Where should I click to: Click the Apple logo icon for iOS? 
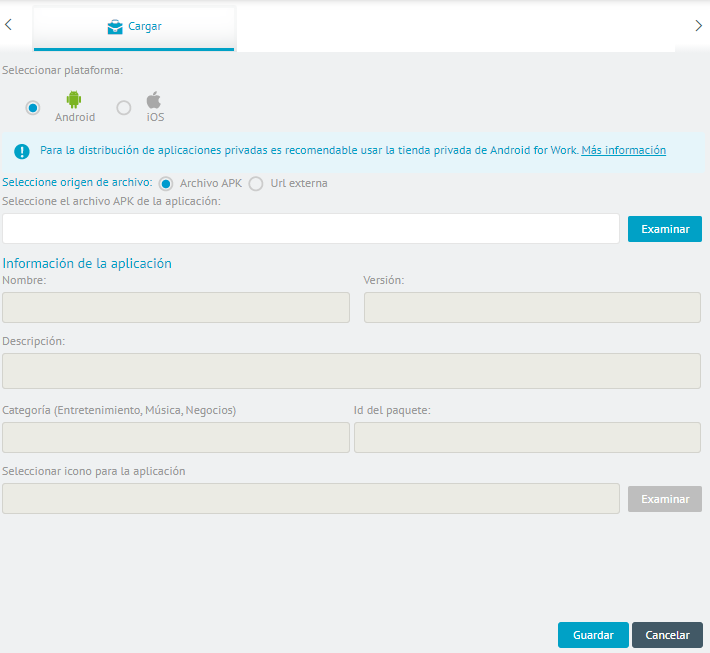tap(154, 100)
